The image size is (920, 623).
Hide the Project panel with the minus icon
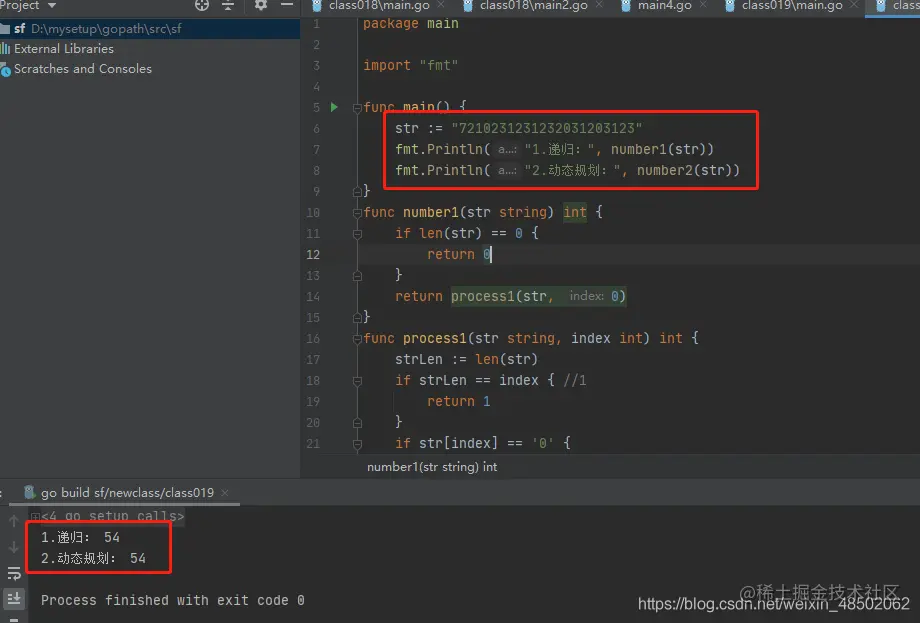287,5
